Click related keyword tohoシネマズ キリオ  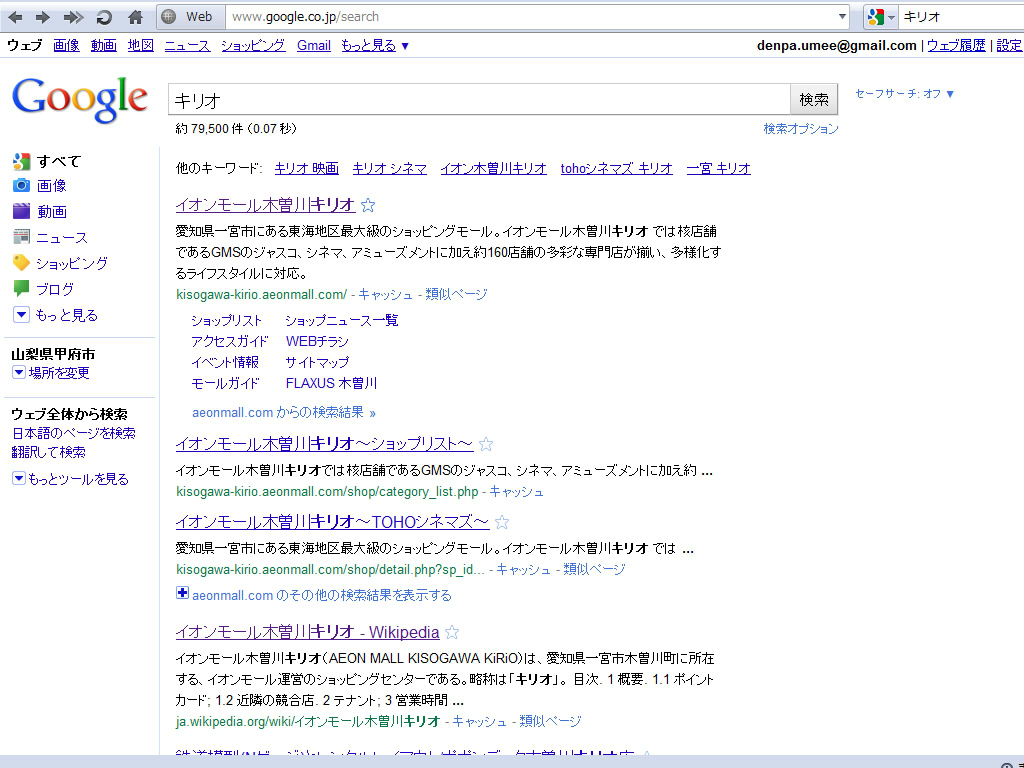[x=616, y=168]
